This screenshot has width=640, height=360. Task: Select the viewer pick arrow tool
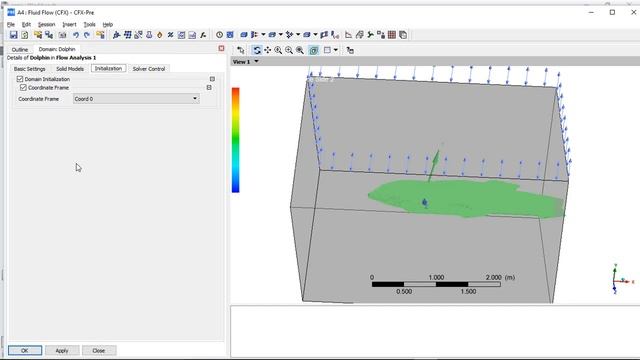click(x=241, y=50)
